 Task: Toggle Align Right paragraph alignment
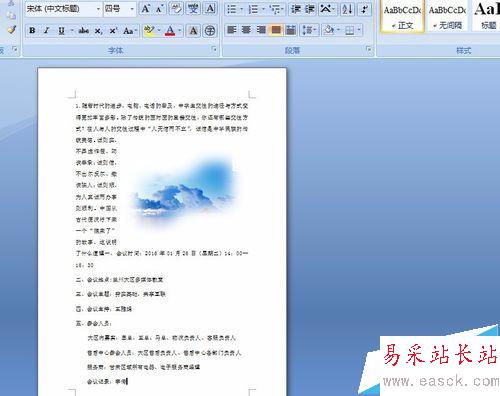click(x=261, y=30)
